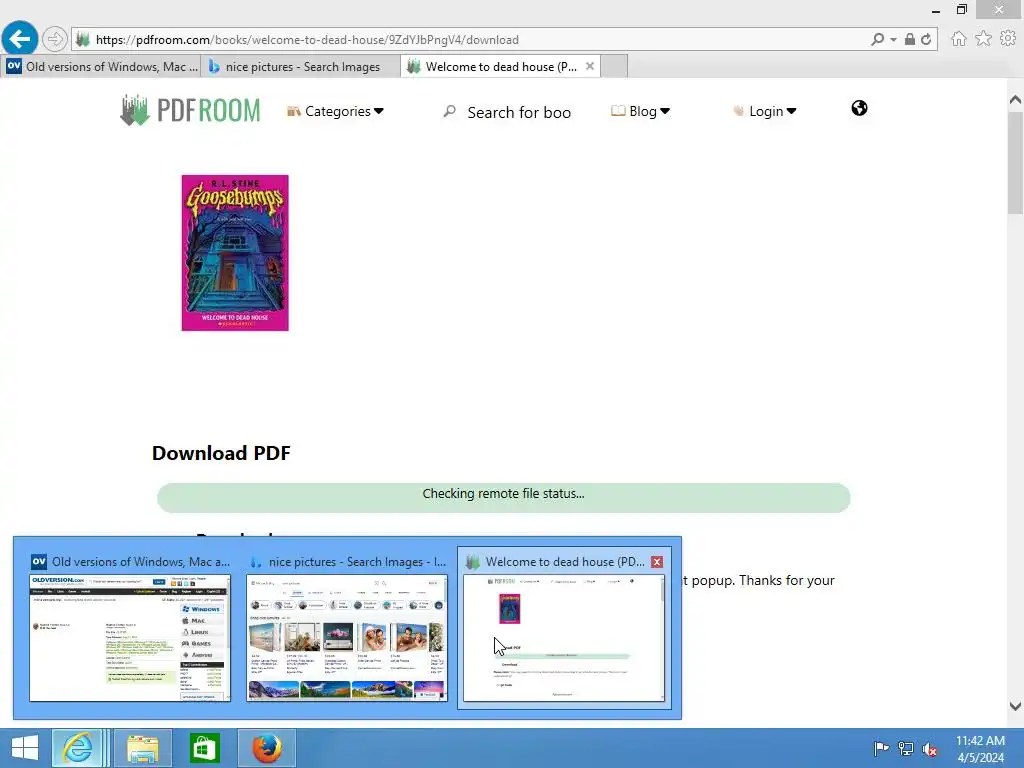Select the Welcome to dead house tab

pos(500,67)
